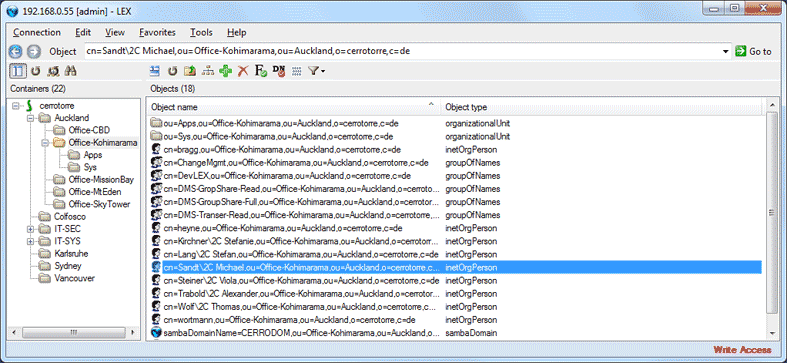Open the View menu
Image resolution: width=787 pixels, height=363 pixels.
click(x=115, y=33)
